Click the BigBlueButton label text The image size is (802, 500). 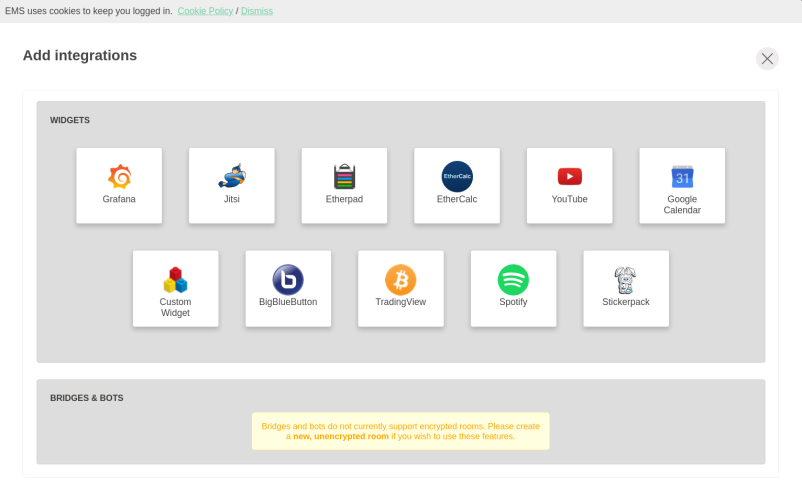288,302
